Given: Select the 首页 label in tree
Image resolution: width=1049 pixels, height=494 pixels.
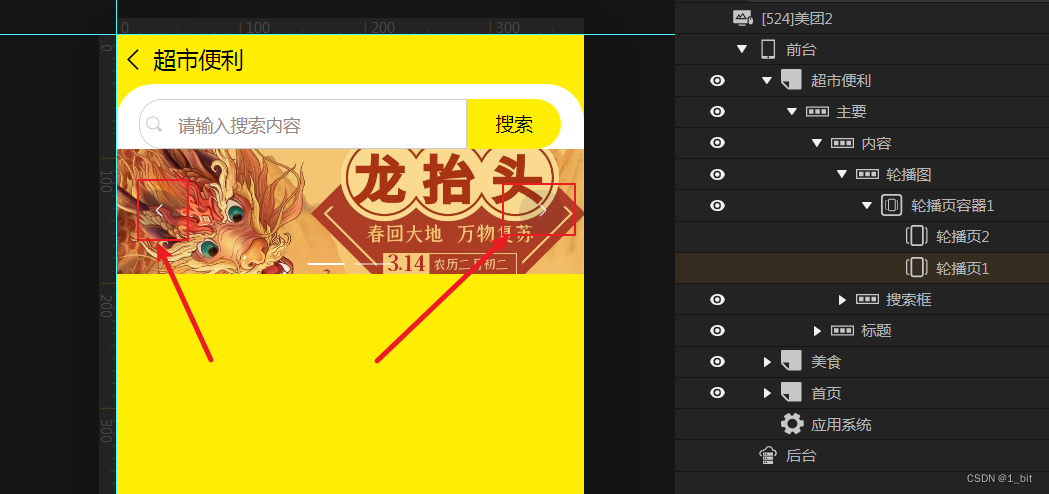Looking at the screenshot, I should [826, 393].
